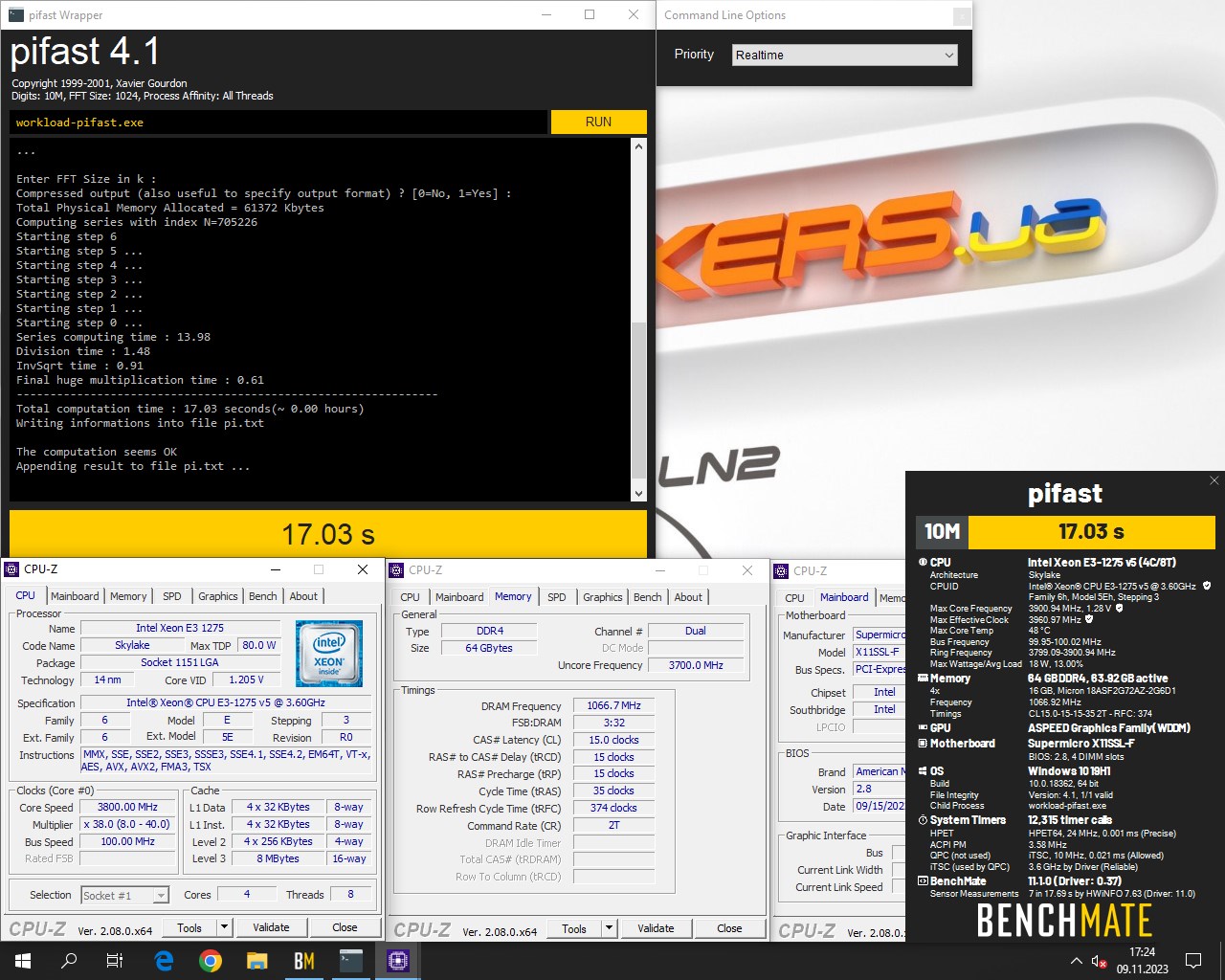Screen dimensions: 1225x980
Task: Click Level 3 cache value 8 MBytes
Action: 278,858
